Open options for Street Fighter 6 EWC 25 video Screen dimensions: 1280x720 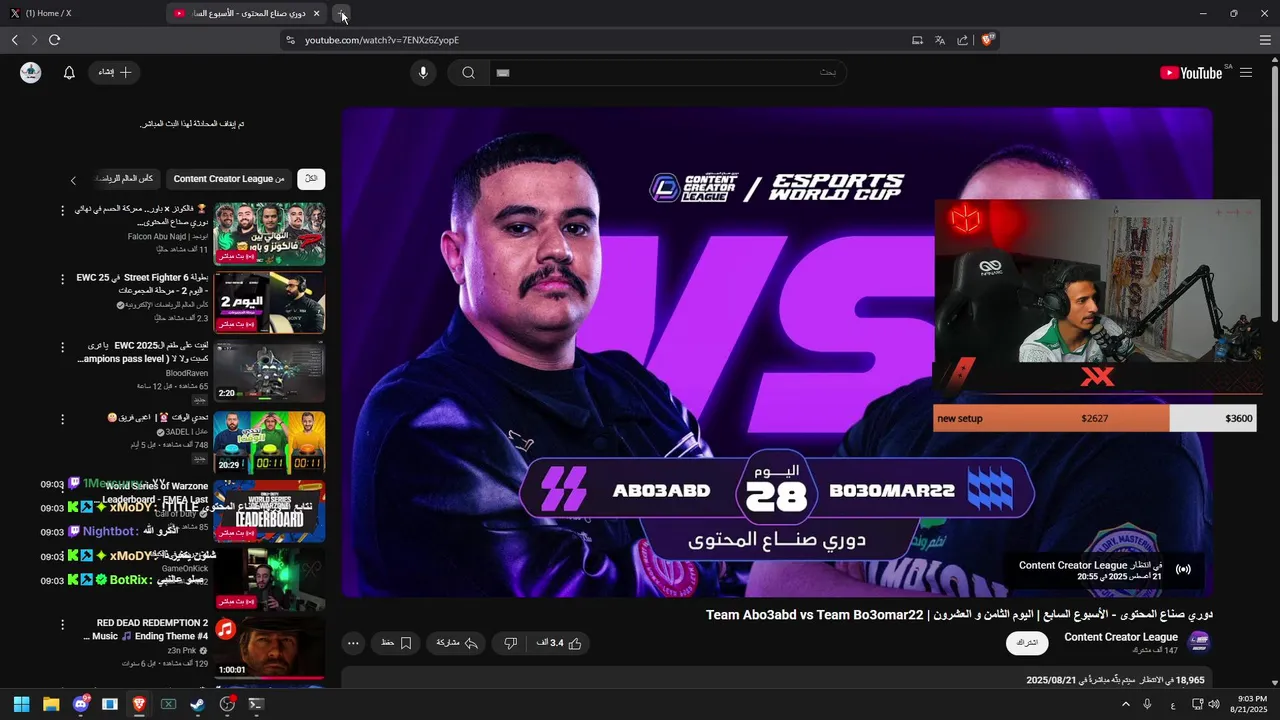[x=62, y=279]
